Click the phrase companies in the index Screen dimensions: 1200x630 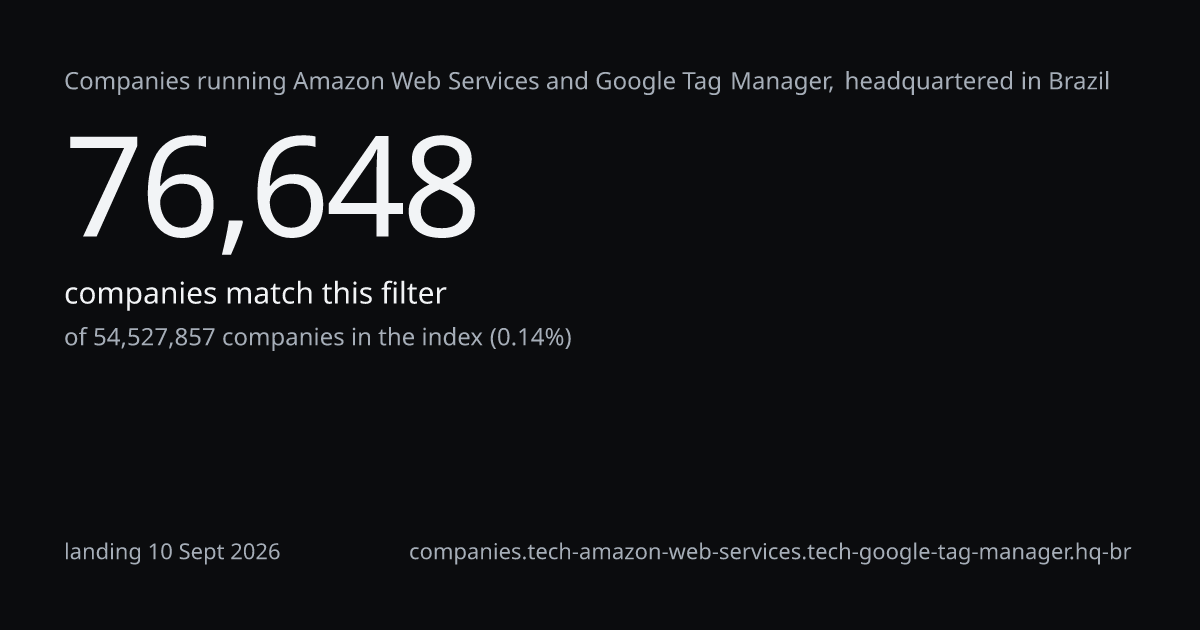tap(352, 338)
